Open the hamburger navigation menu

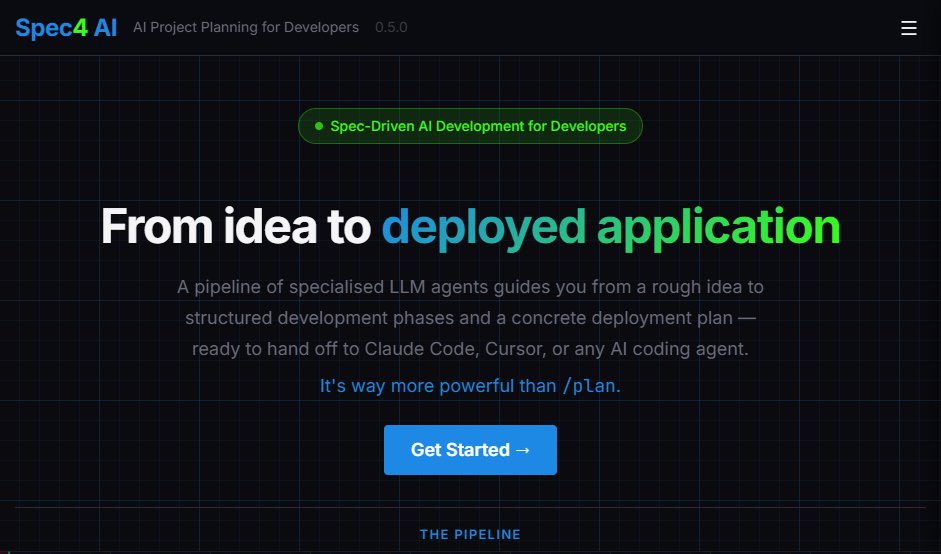(909, 28)
